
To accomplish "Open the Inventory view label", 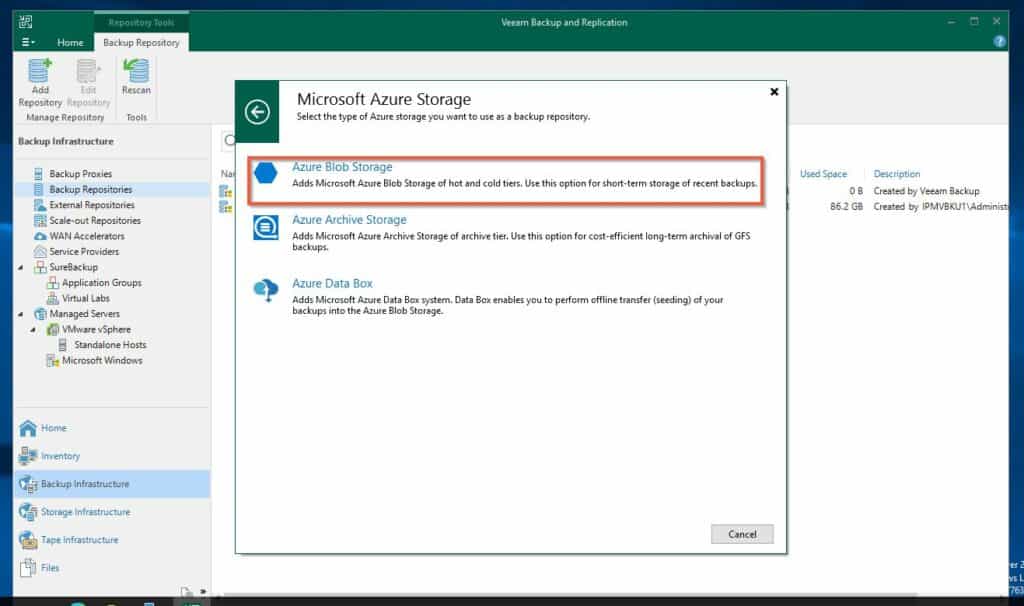I will click(60, 456).
